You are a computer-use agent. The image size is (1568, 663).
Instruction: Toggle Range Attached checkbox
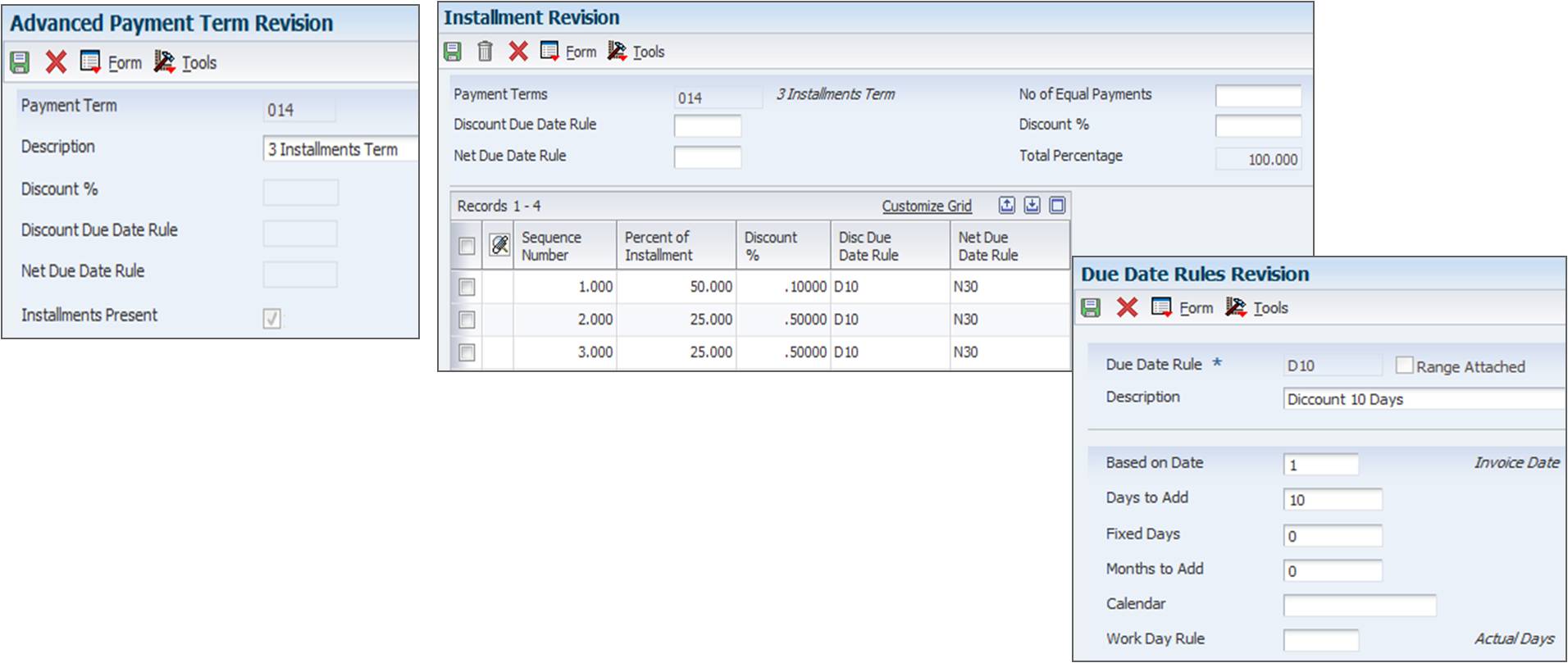click(1404, 366)
